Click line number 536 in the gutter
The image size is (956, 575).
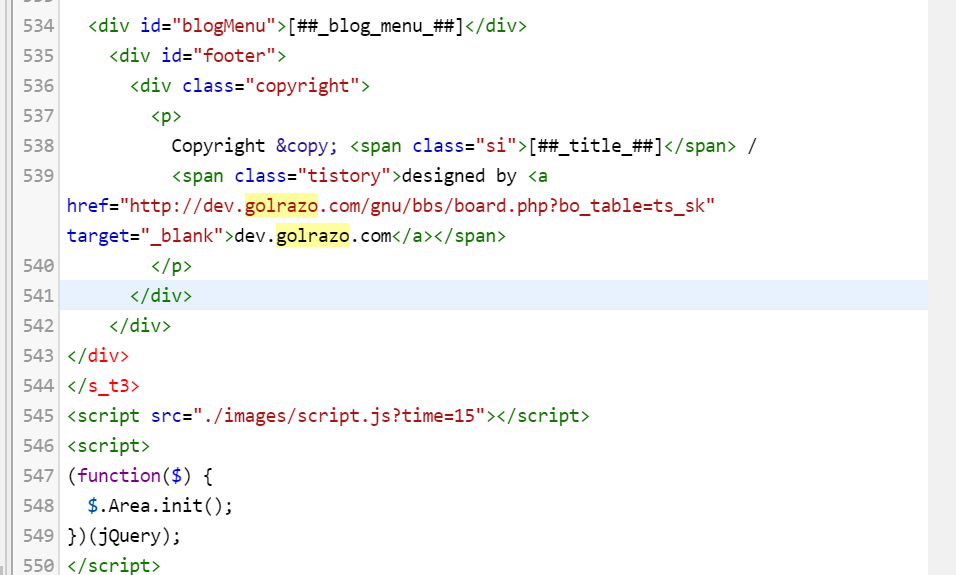click(38, 85)
